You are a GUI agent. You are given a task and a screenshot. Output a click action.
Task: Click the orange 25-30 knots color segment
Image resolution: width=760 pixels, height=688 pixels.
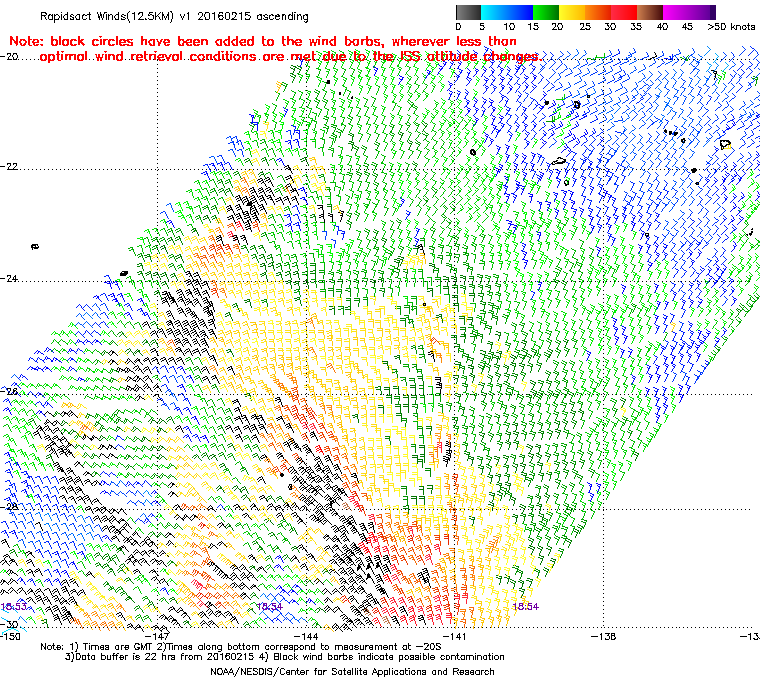[598, 12]
